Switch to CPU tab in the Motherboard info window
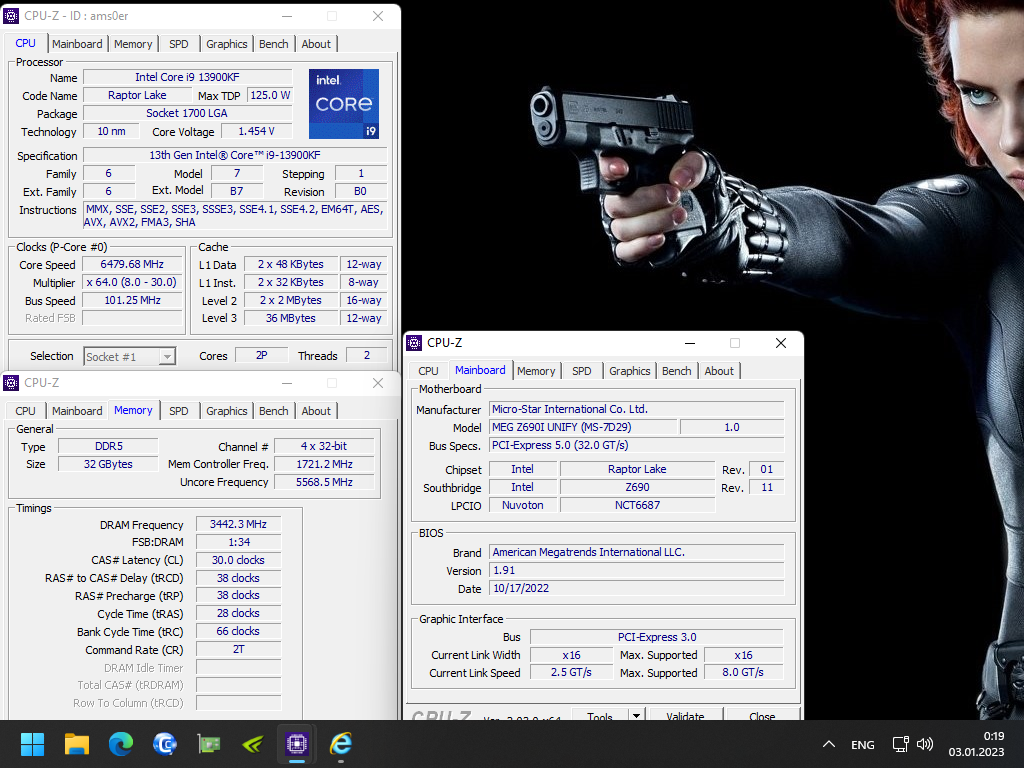Image resolution: width=1024 pixels, height=768 pixels. 428,371
